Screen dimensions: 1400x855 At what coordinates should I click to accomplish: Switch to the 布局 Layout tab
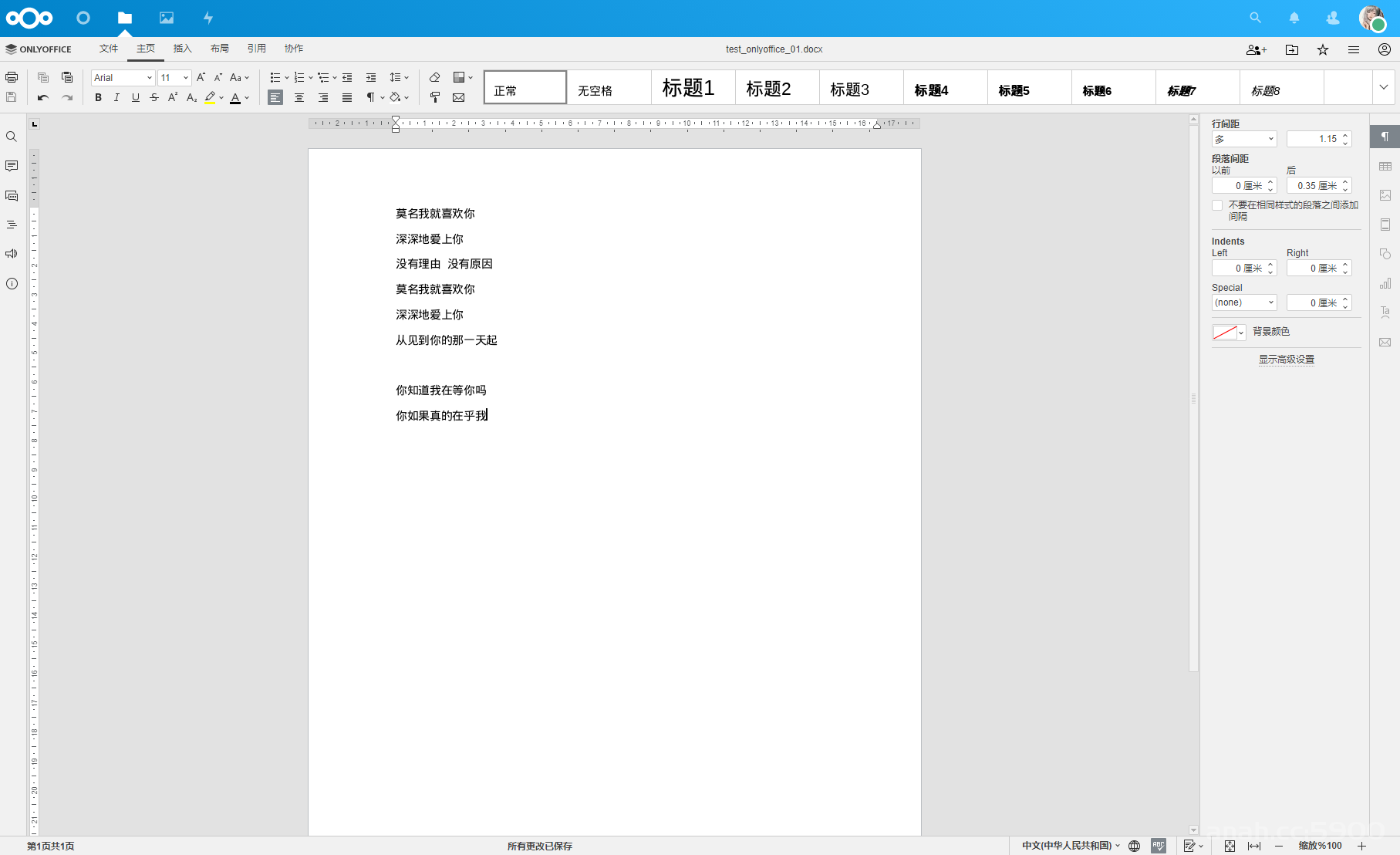tap(220, 49)
